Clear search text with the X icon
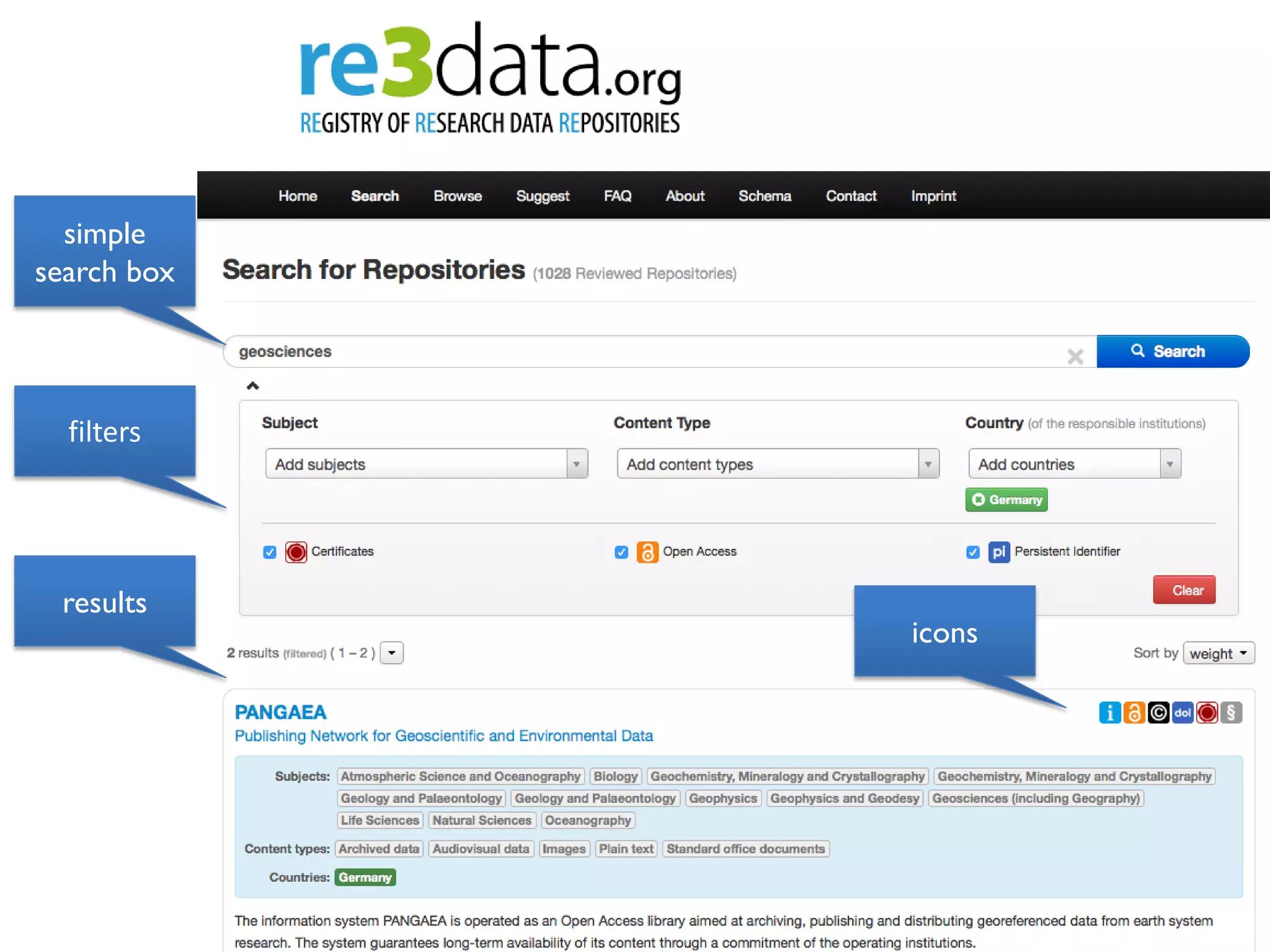 pos(1075,356)
